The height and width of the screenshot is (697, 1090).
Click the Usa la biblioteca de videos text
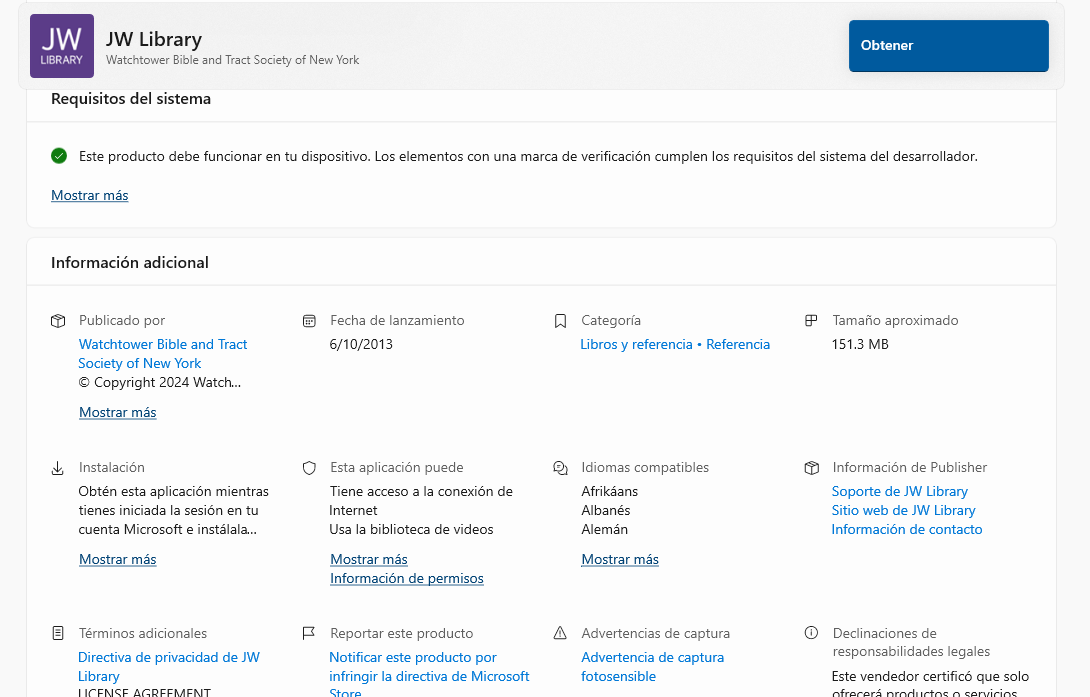412,530
